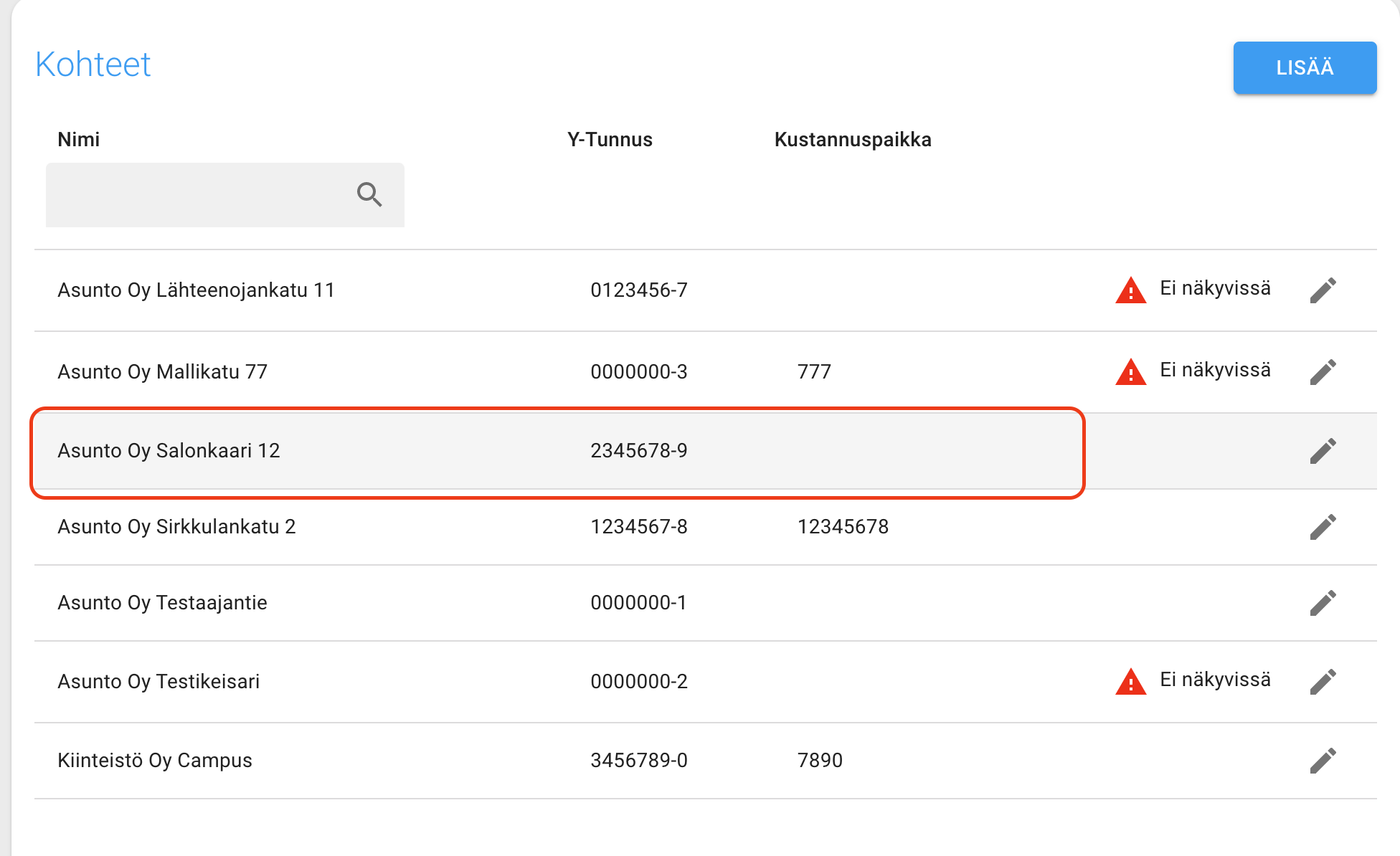Select Kiinteistö Oy Campus name
1400x856 pixels.
pyautogui.click(x=155, y=761)
